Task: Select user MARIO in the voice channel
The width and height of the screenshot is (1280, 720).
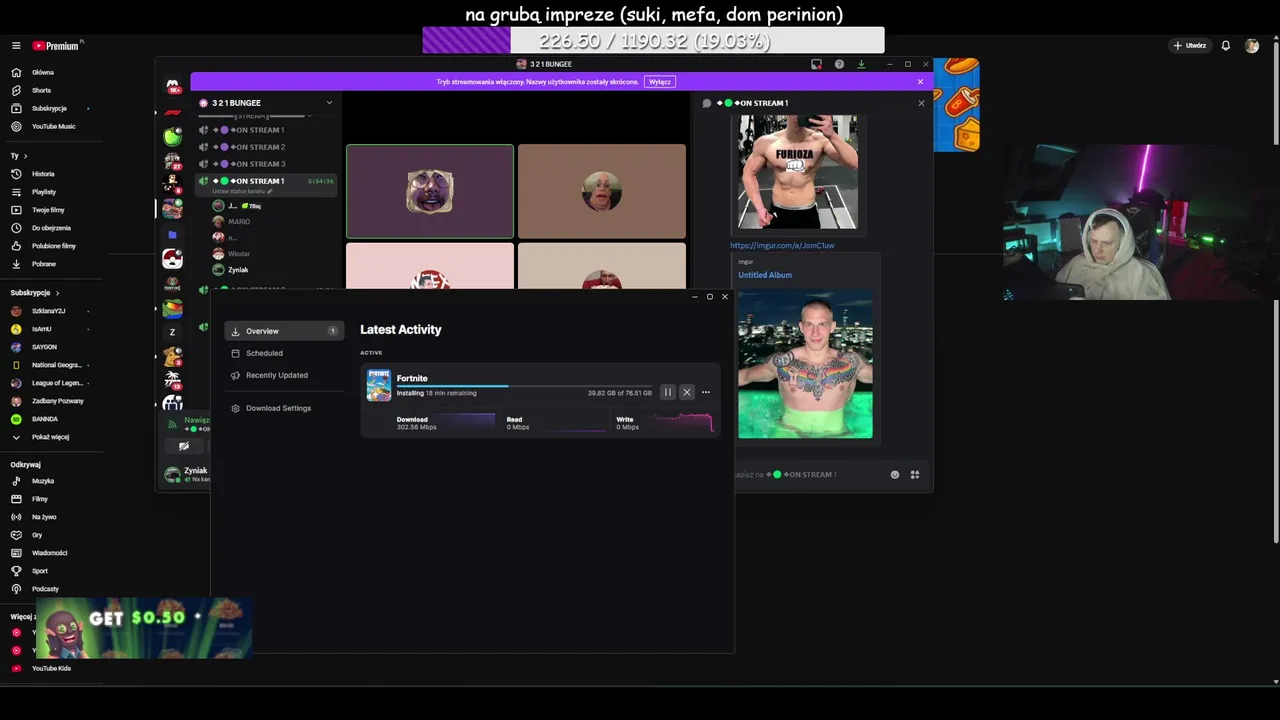Action: coord(239,222)
